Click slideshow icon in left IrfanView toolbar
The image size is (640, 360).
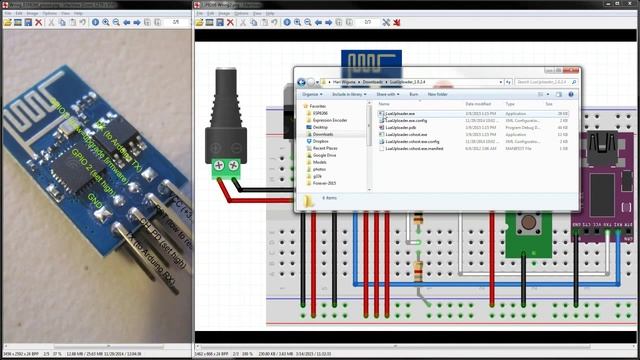point(18,22)
